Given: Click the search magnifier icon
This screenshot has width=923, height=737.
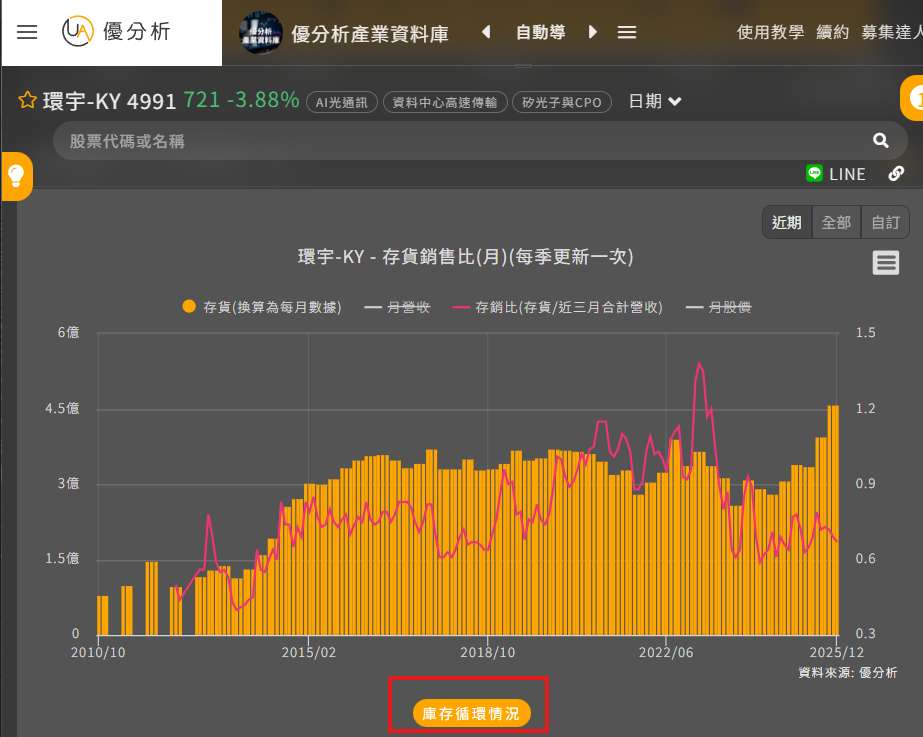Looking at the screenshot, I should click(x=880, y=141).
